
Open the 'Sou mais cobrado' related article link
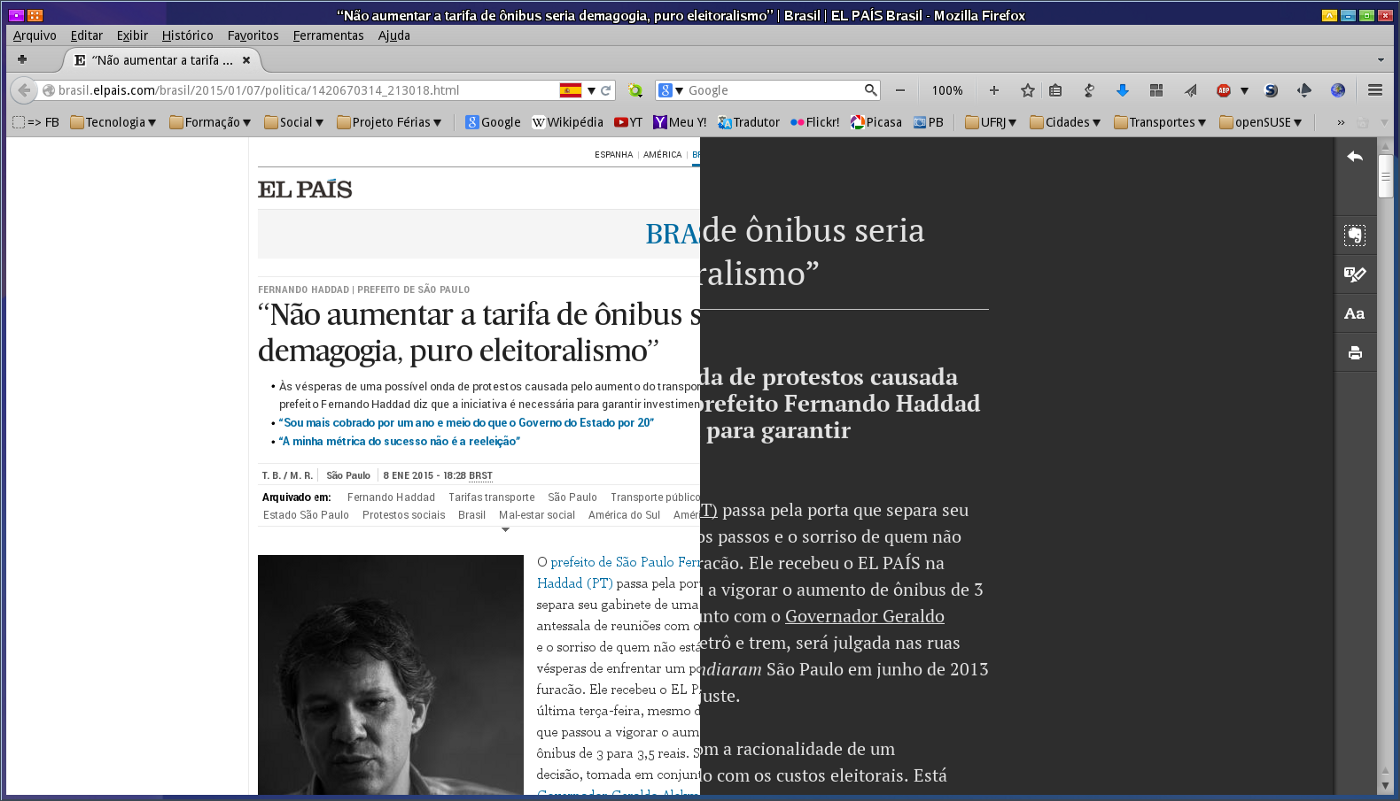pyautogui.click(x=466, y=423)
